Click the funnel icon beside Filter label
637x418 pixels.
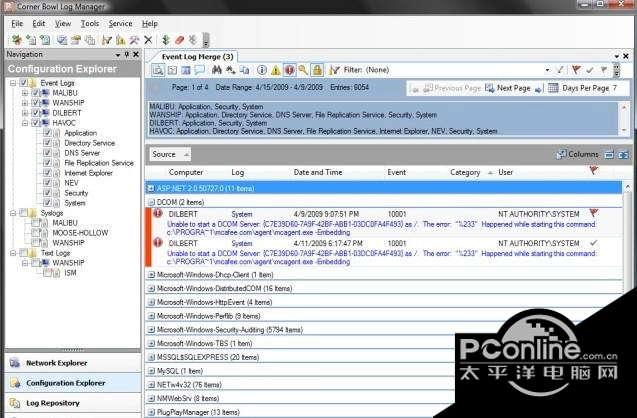click(x=334, y=70)
